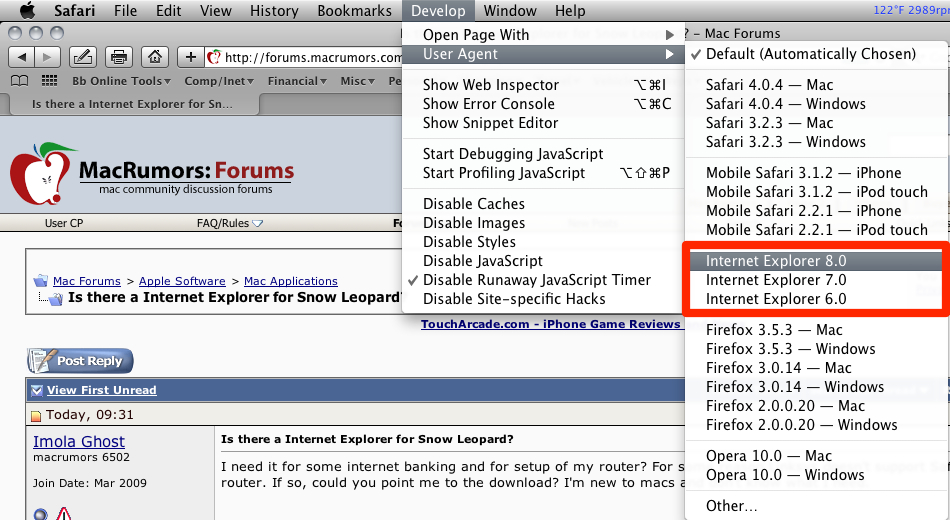This screenshot has width=950, height=520.
Task: Open the Financial bookmark folder
Action: [x=297, y=81]
